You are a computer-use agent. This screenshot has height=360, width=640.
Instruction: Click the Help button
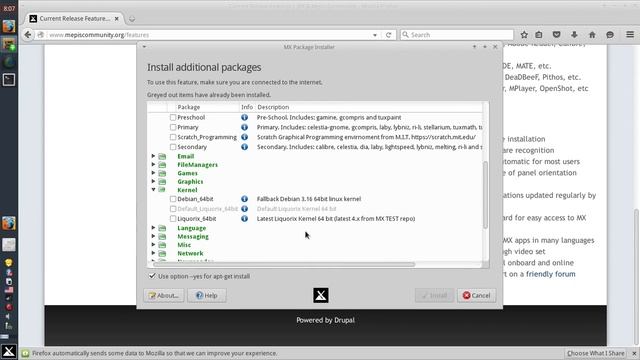[x=207, y=295]
